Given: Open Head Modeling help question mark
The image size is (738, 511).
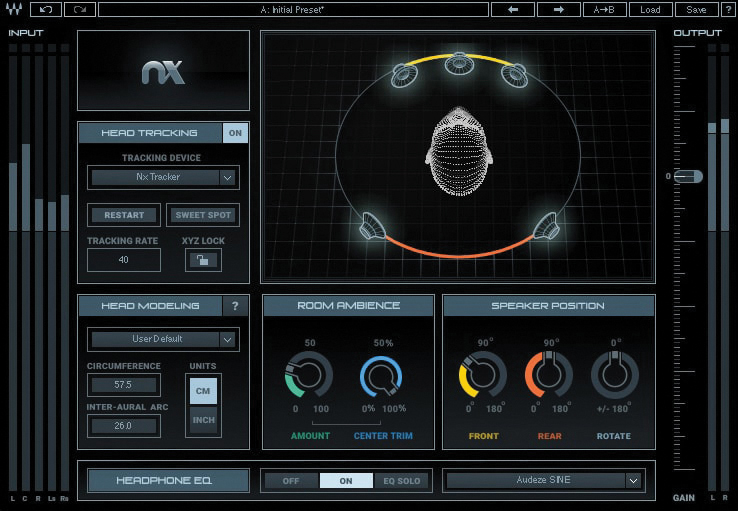Looking at the screenshot, I should 235,306.
